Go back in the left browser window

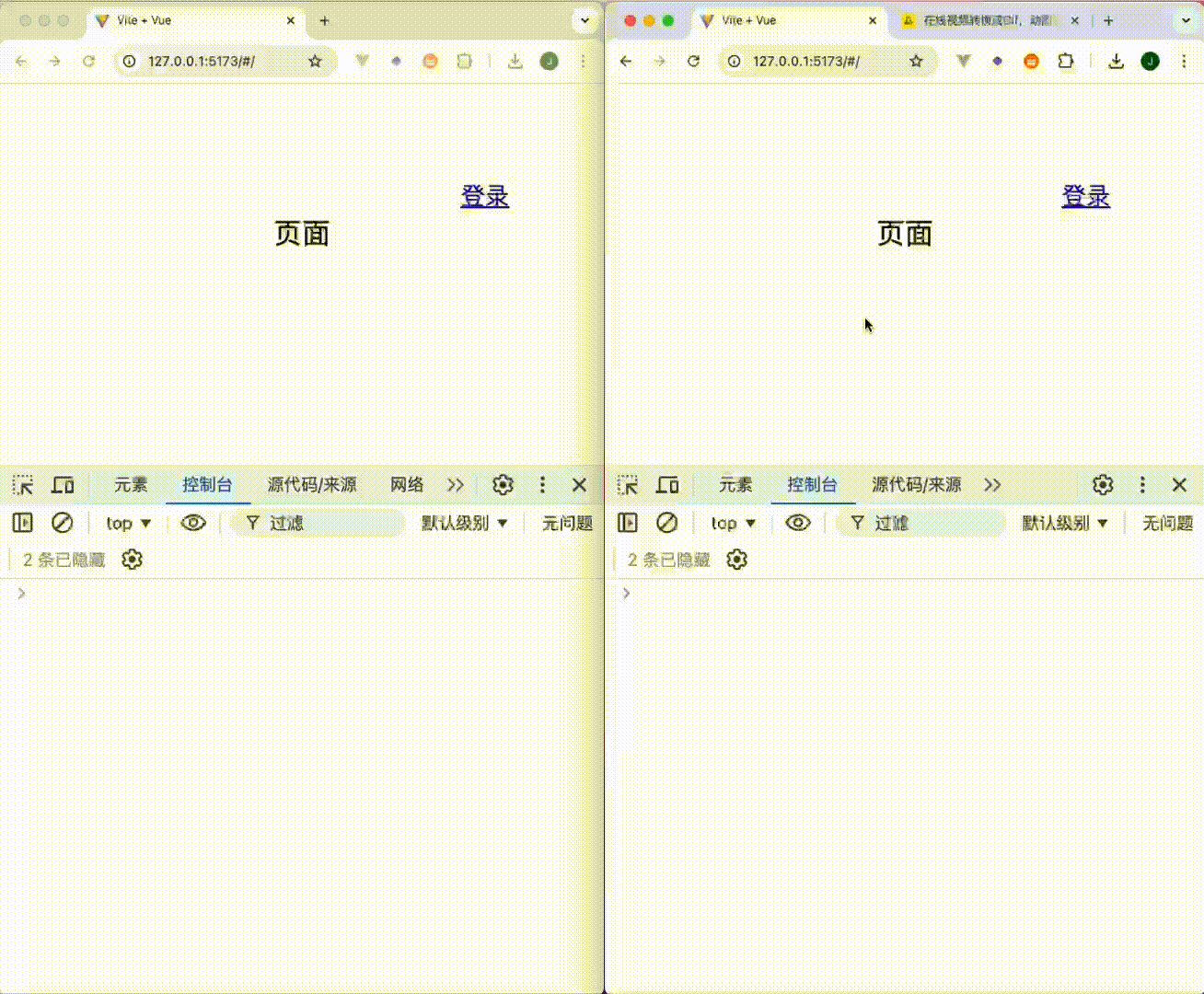tap(21, 61)
